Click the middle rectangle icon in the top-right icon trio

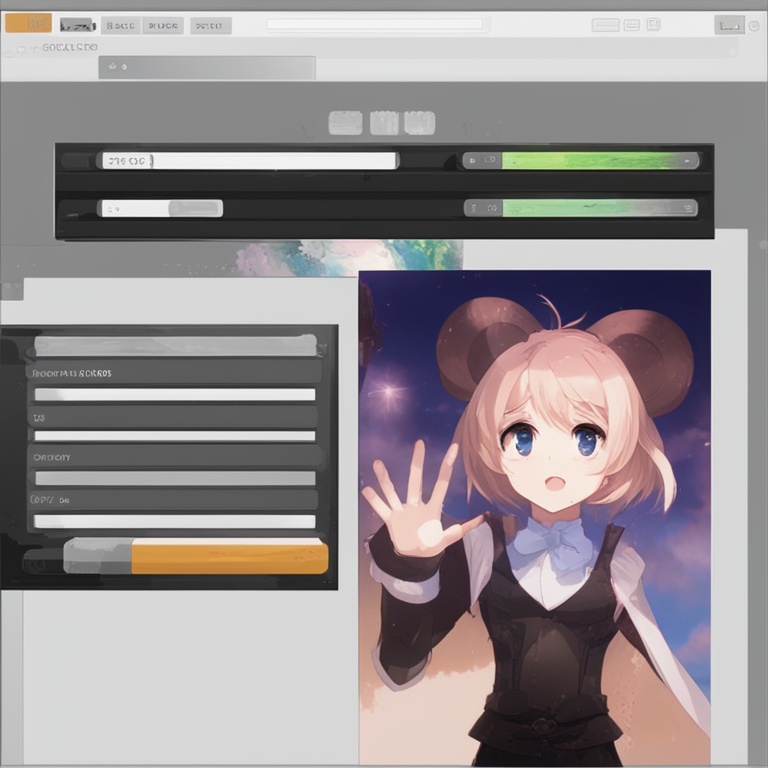(x=632, y=25)
